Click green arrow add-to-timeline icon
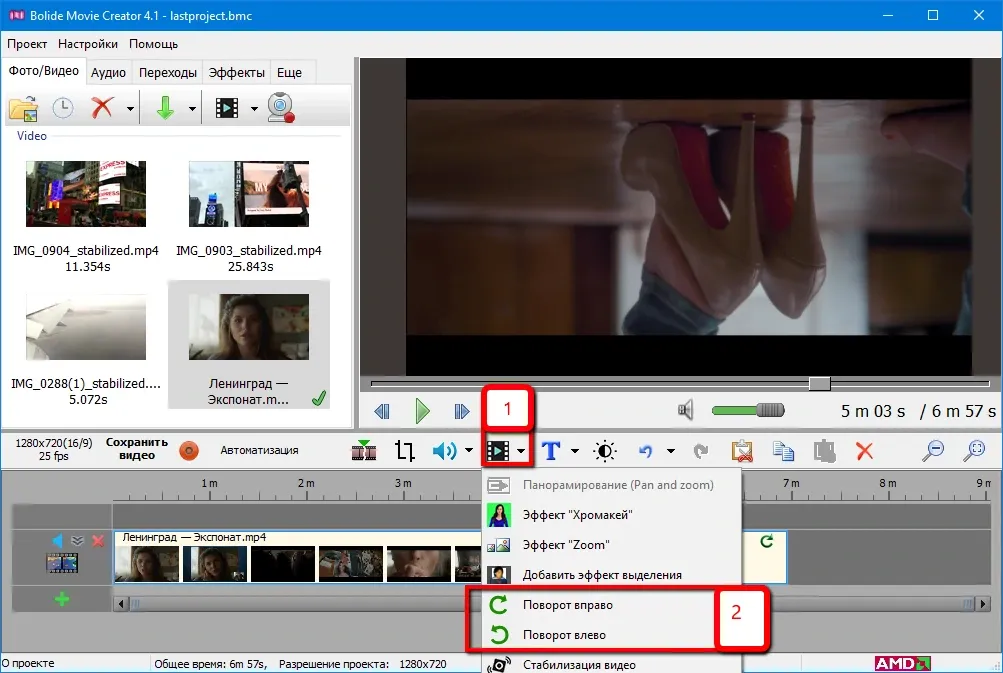 (165, 108)
